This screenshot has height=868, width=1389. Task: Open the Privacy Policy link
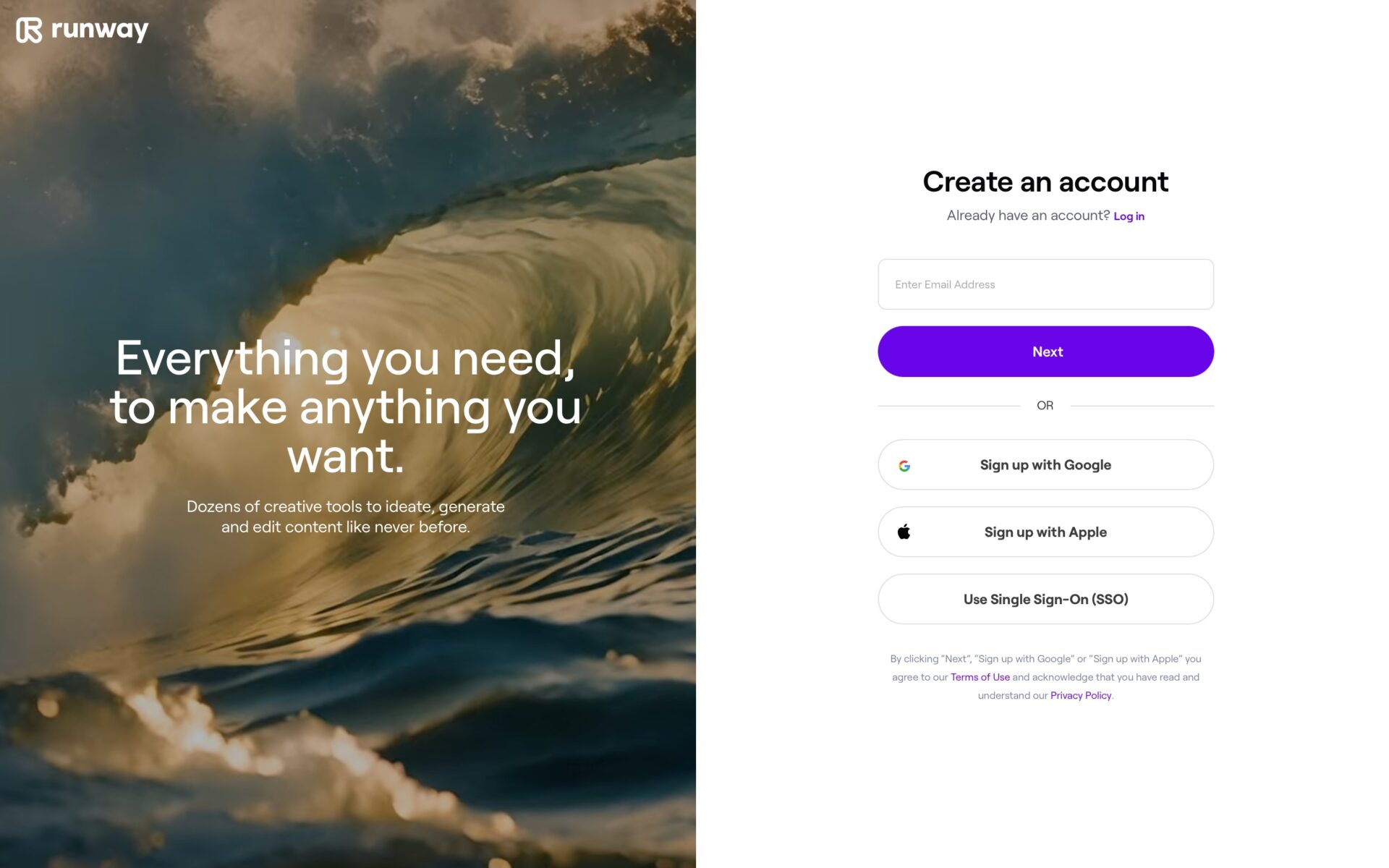pos(1080,695)
